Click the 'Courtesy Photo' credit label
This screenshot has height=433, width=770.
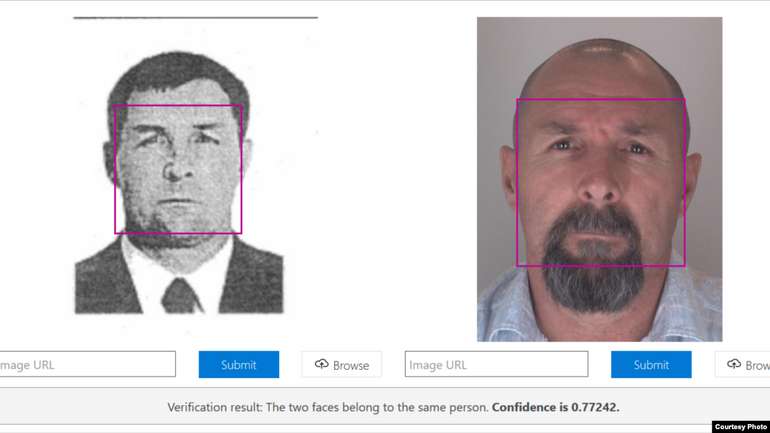tap(740, 426)
